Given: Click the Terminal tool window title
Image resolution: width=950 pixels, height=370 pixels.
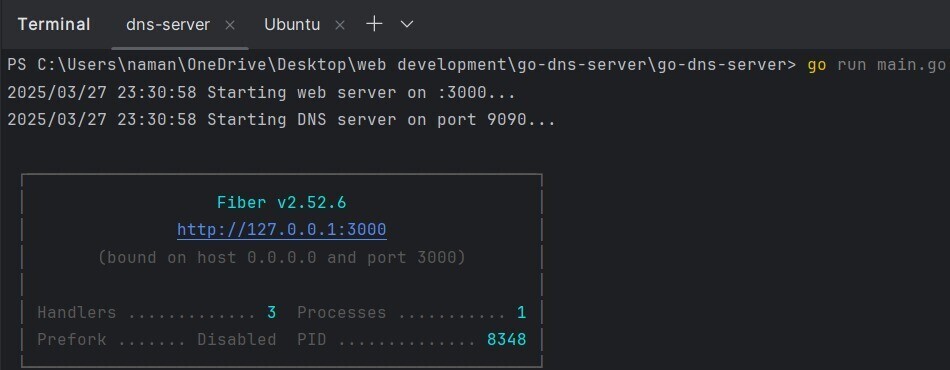Looking at the screenshot, I should pyautogui.click(x=54, y=25).
